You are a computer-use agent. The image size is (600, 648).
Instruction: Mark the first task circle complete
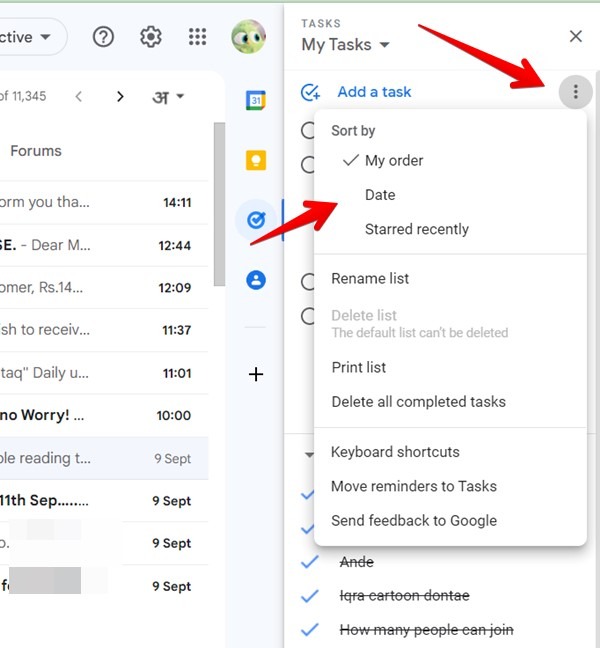(x=307, y=130)
